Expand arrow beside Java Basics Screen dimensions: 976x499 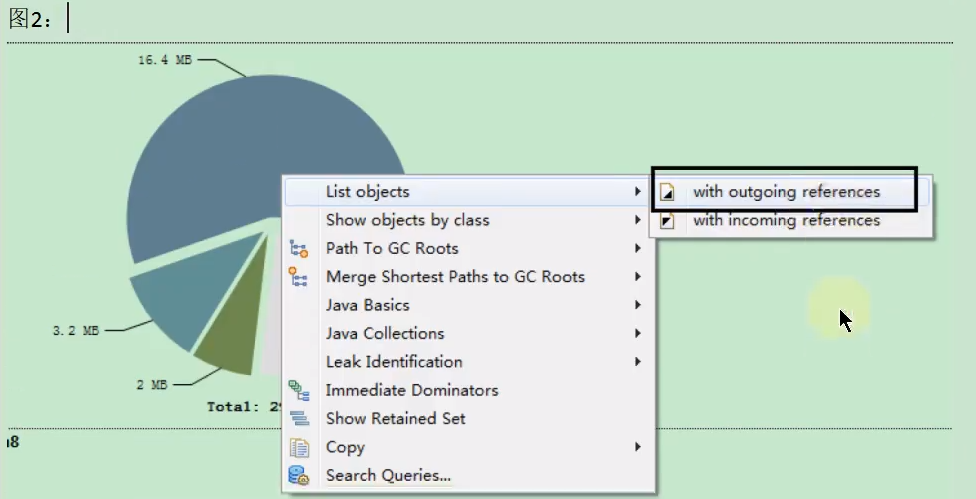[638, 305]
